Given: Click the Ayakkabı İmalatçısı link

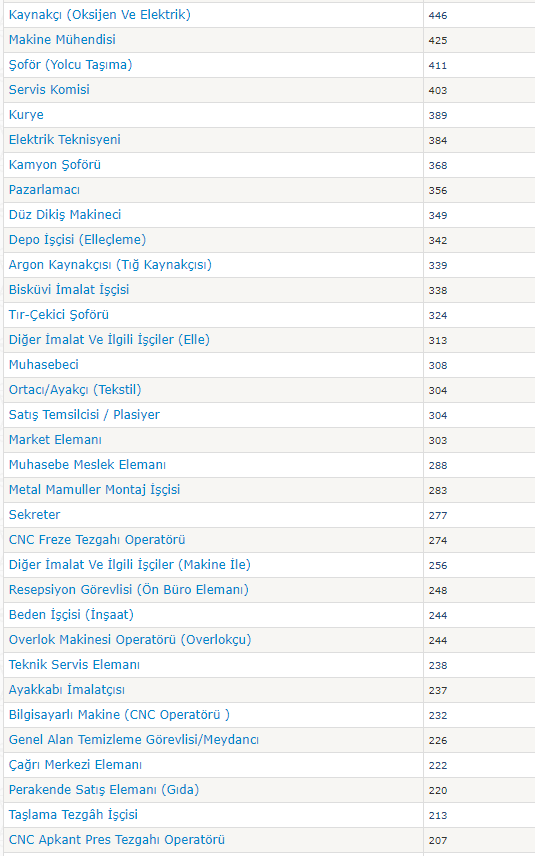Looking at the screenshot, I should [67, 690].
